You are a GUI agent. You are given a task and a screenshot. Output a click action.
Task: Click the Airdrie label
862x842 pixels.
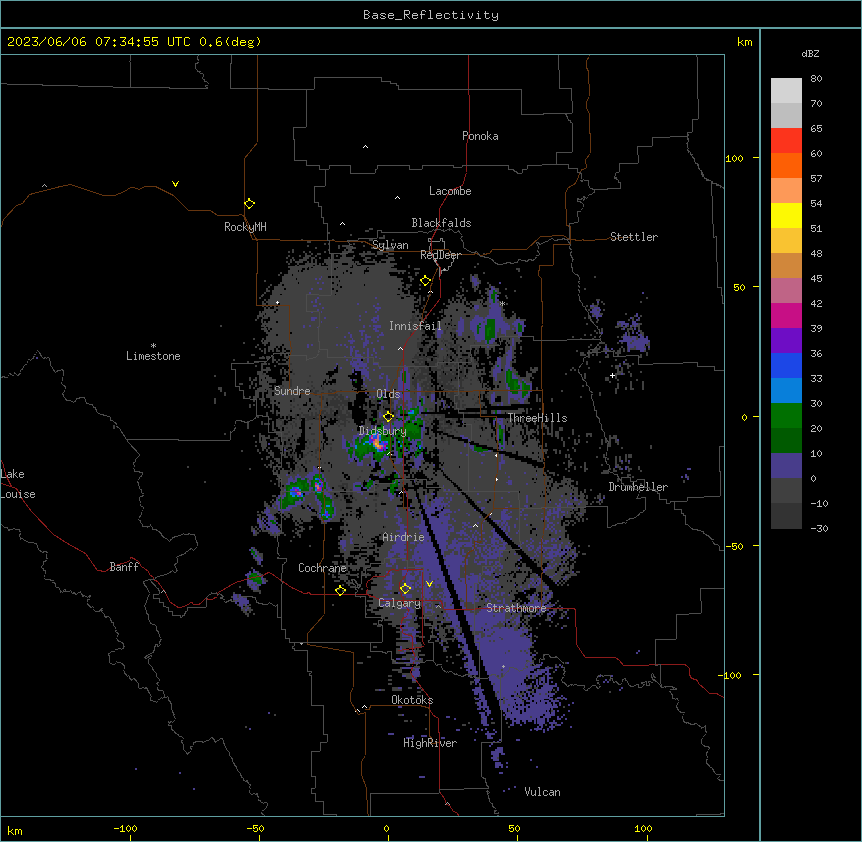pyautogui.click(x=403, y=537)
